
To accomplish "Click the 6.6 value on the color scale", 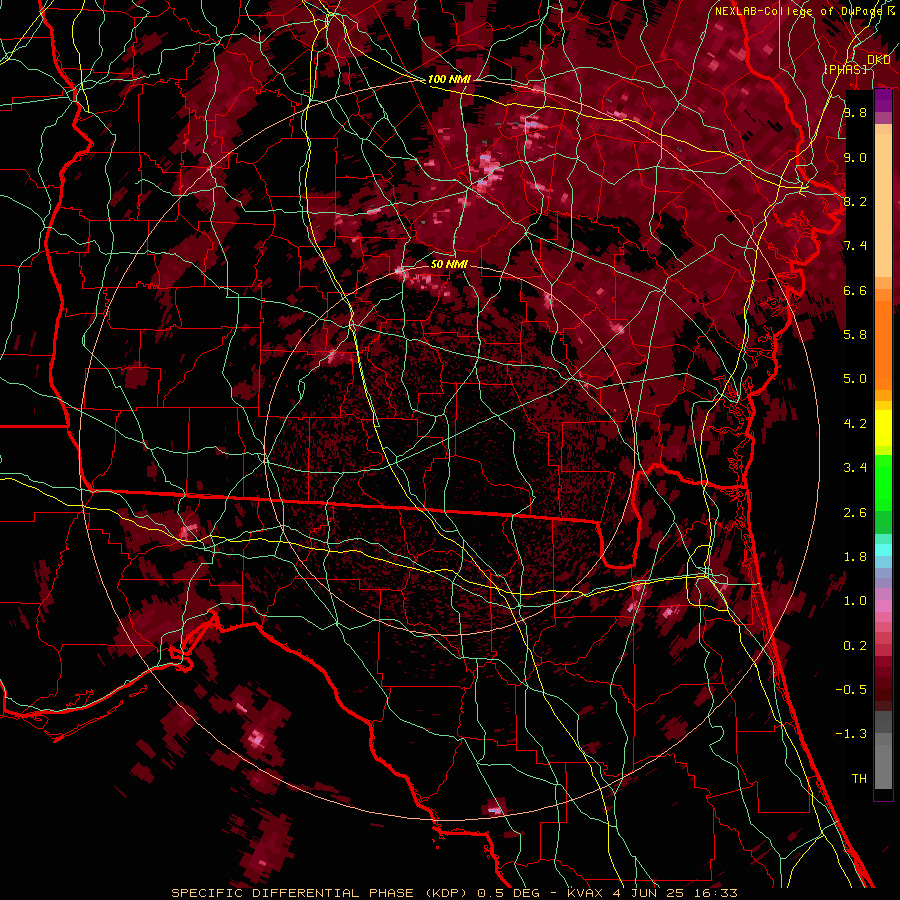I will [x=855, y=290].
